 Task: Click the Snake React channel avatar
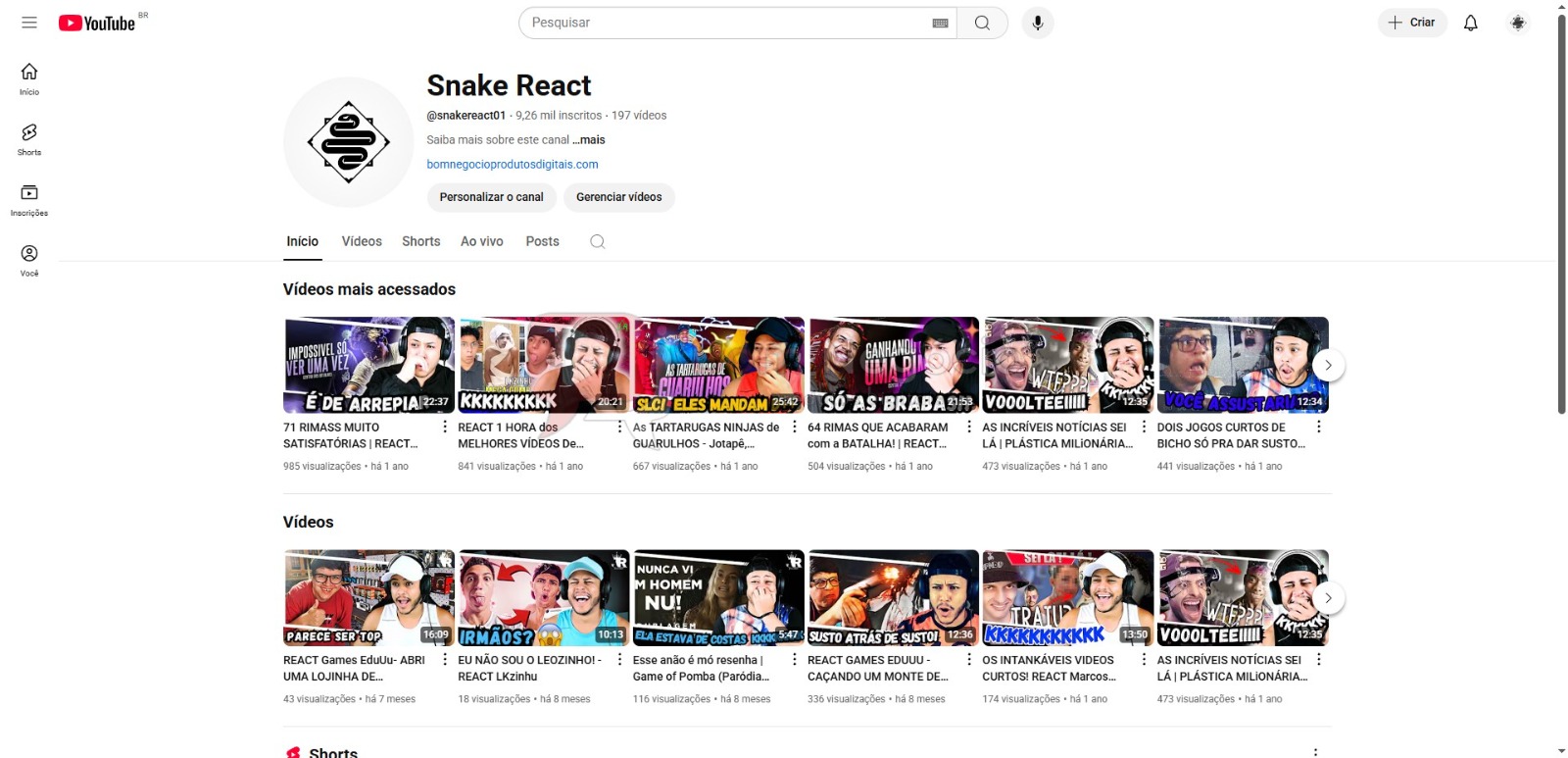tap(349, 142)
